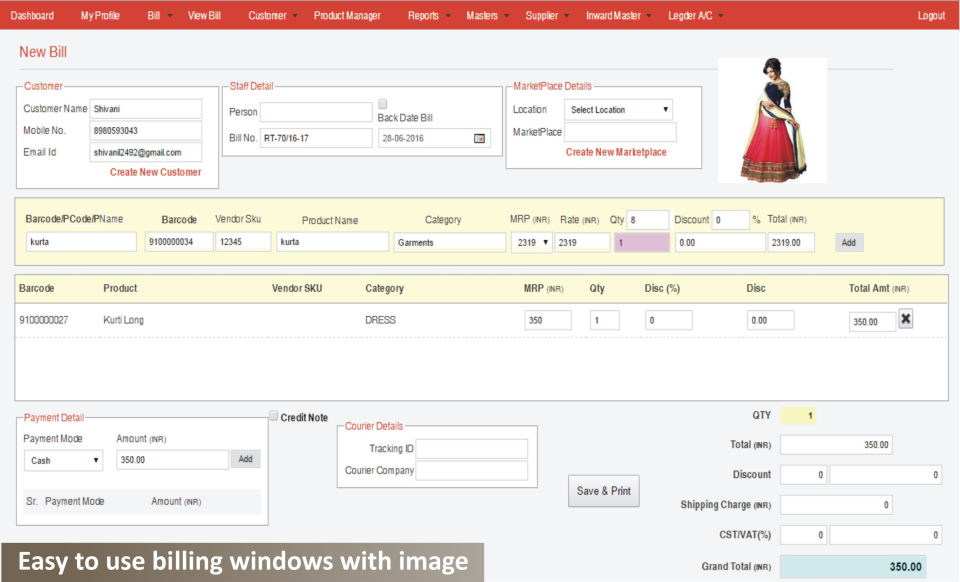Open the MRP dropdown in the product entry row
The image size is (960, 582).
tap(531, 241)
